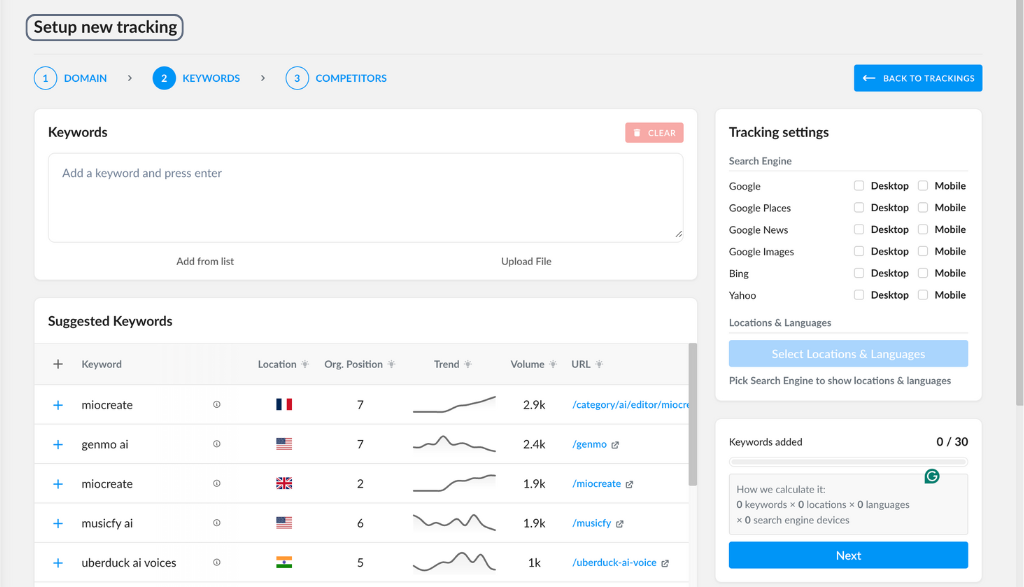
Task: Click suggested keywords table scrollbar
Action: [x=693, y=415]
